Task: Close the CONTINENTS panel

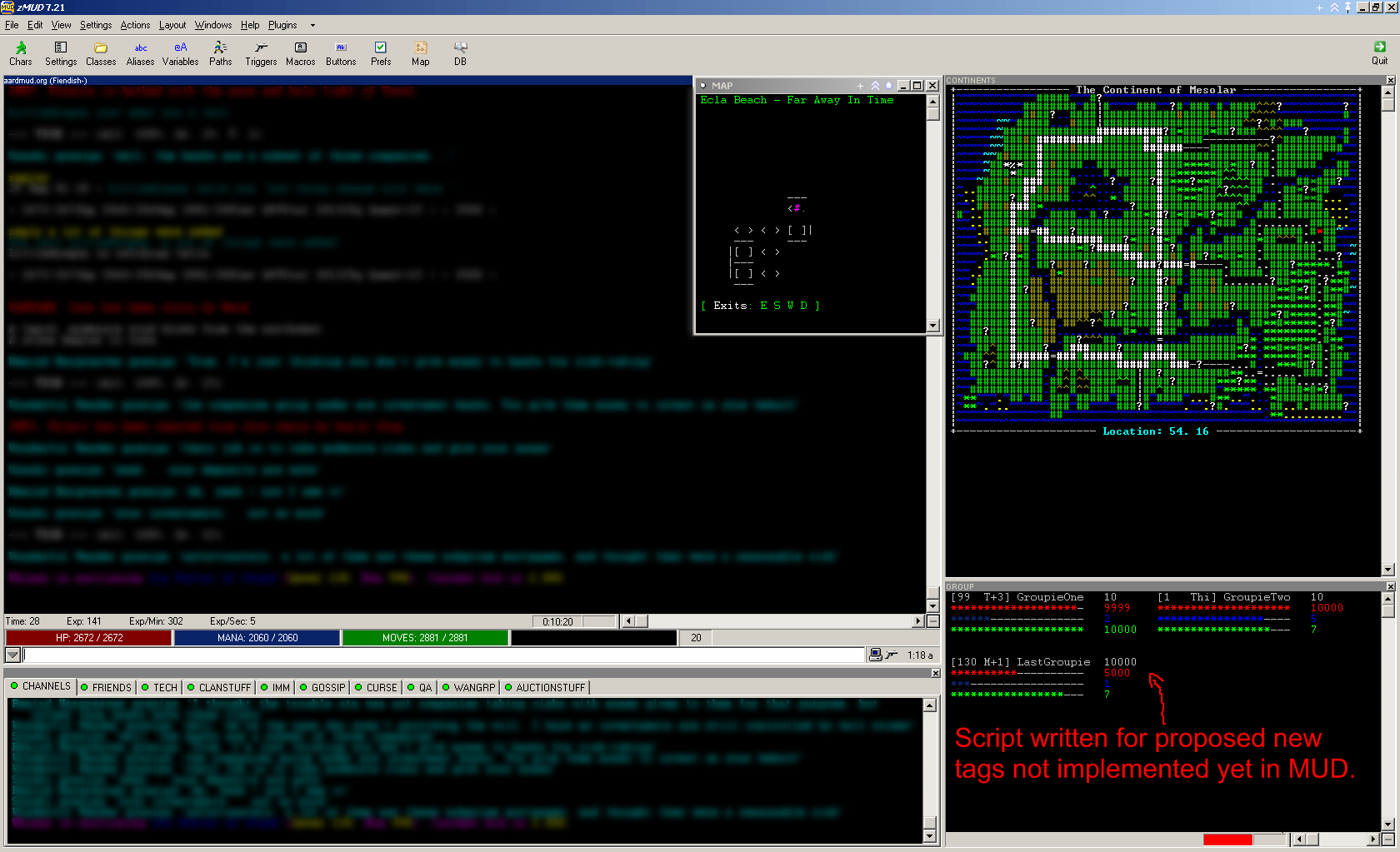Action: 1390,81
